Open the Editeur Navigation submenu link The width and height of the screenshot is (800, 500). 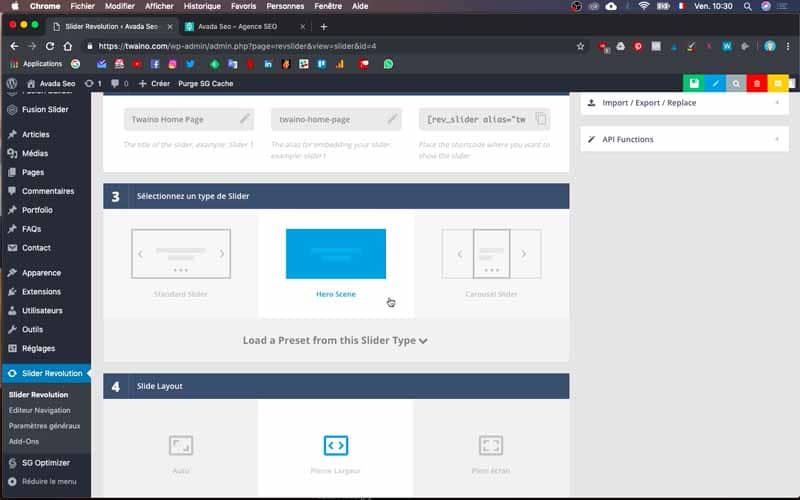(39, 410)
